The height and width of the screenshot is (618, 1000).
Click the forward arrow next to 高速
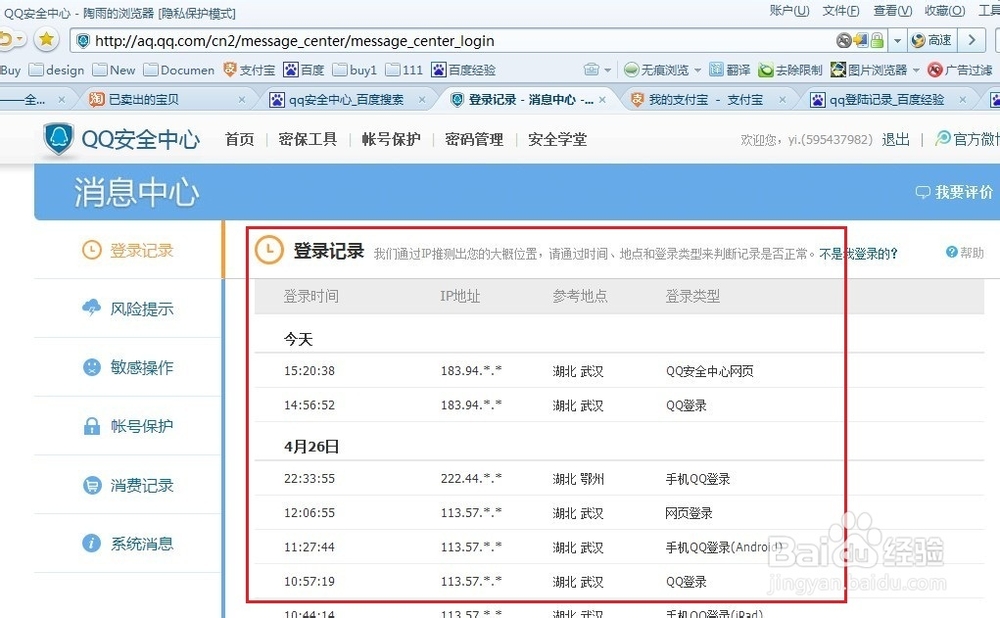972,40
